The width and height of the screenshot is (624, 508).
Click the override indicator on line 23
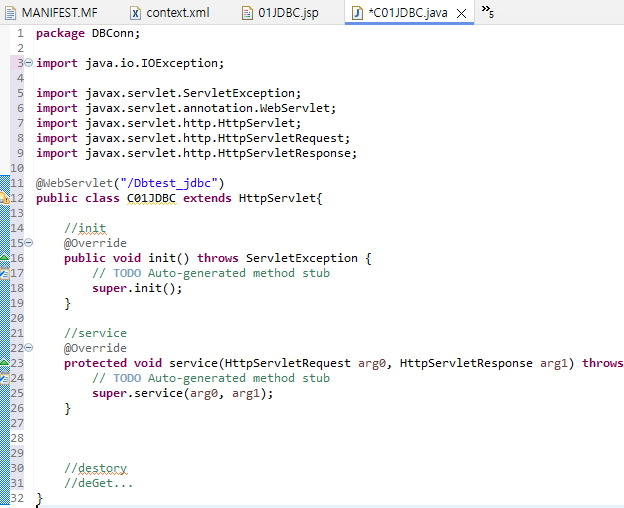(4, 362)
